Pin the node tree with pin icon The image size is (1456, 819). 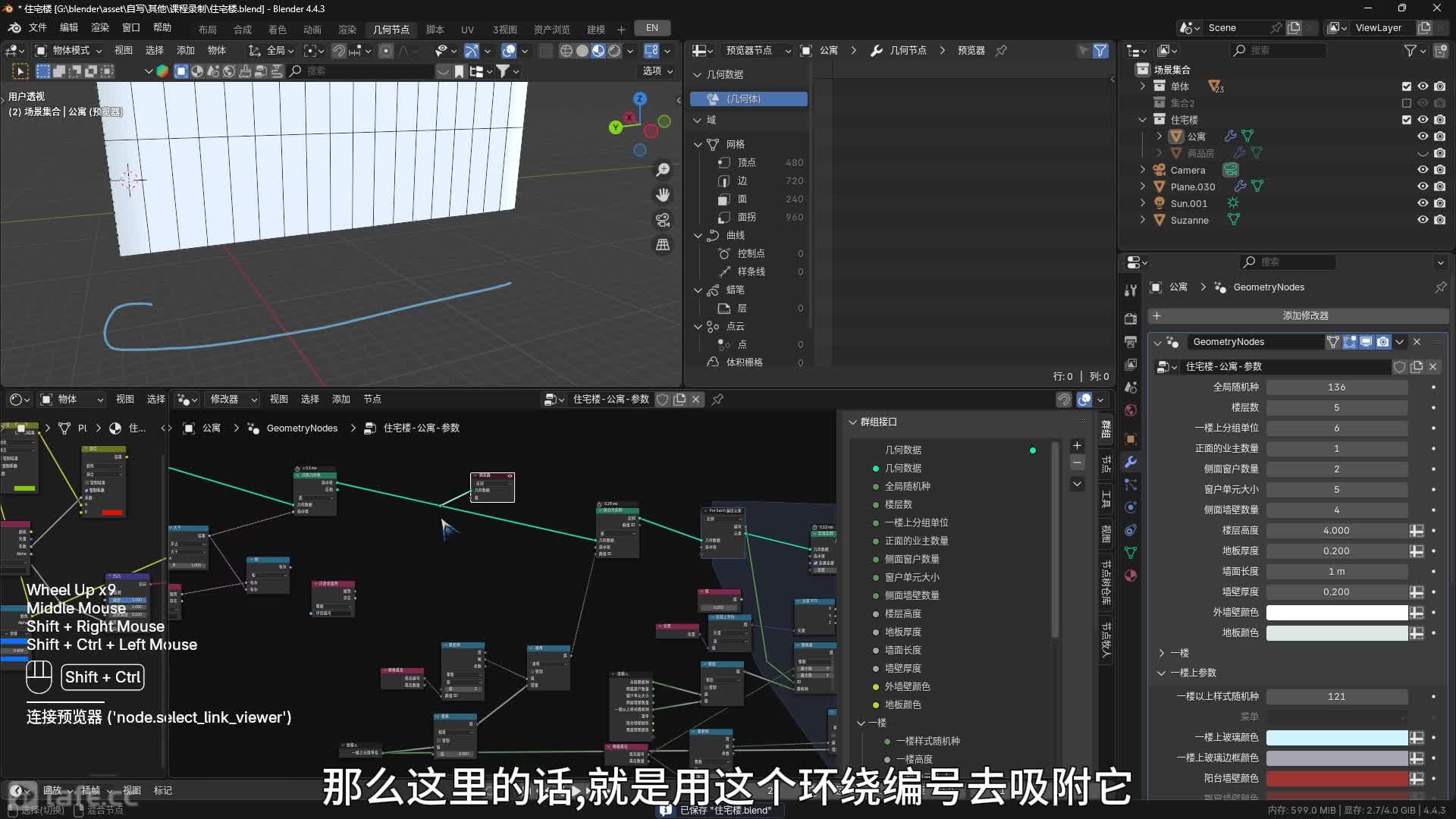coord(717,399)
